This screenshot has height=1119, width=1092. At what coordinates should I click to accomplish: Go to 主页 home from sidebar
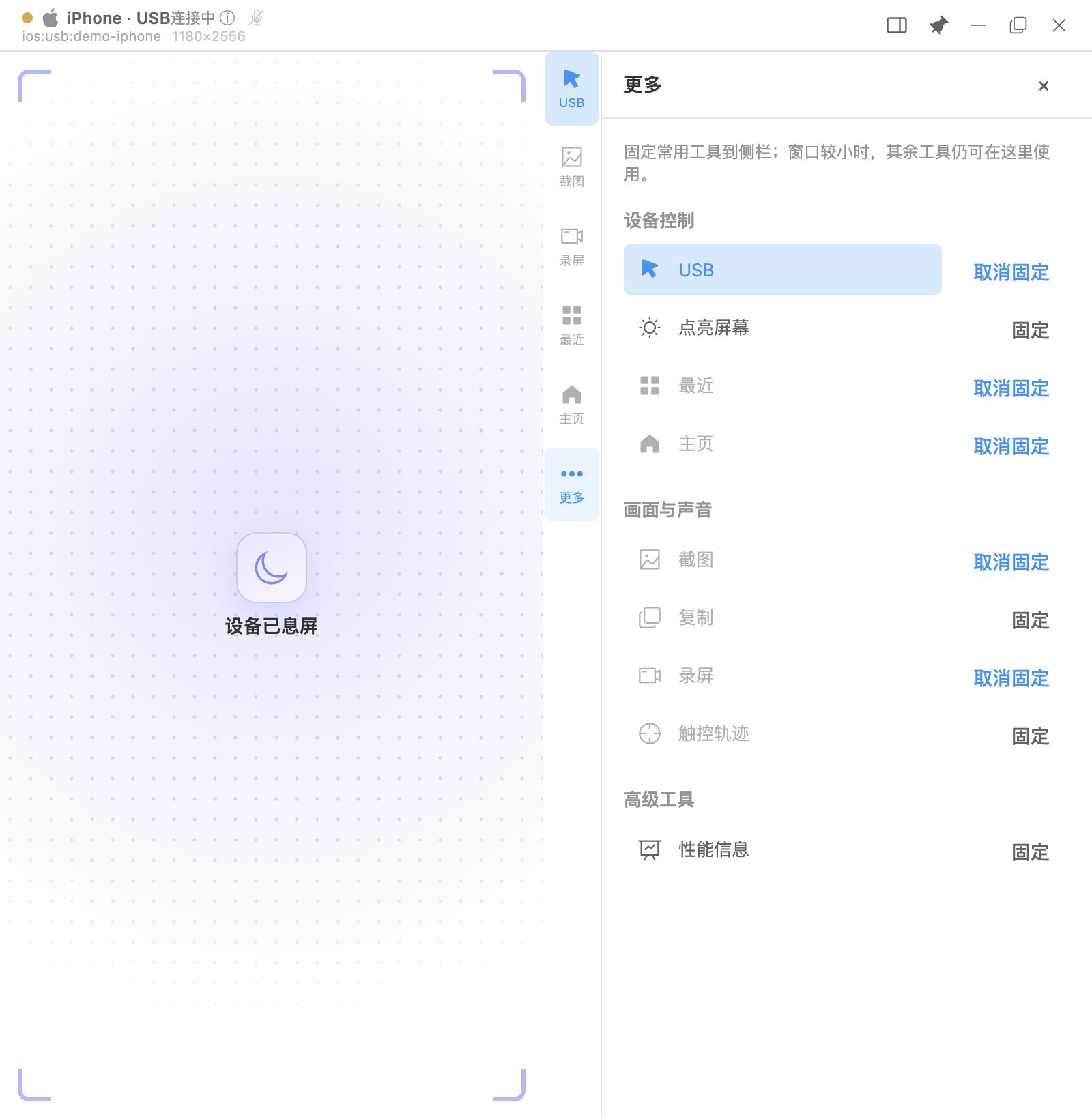[x=572, y=405]
